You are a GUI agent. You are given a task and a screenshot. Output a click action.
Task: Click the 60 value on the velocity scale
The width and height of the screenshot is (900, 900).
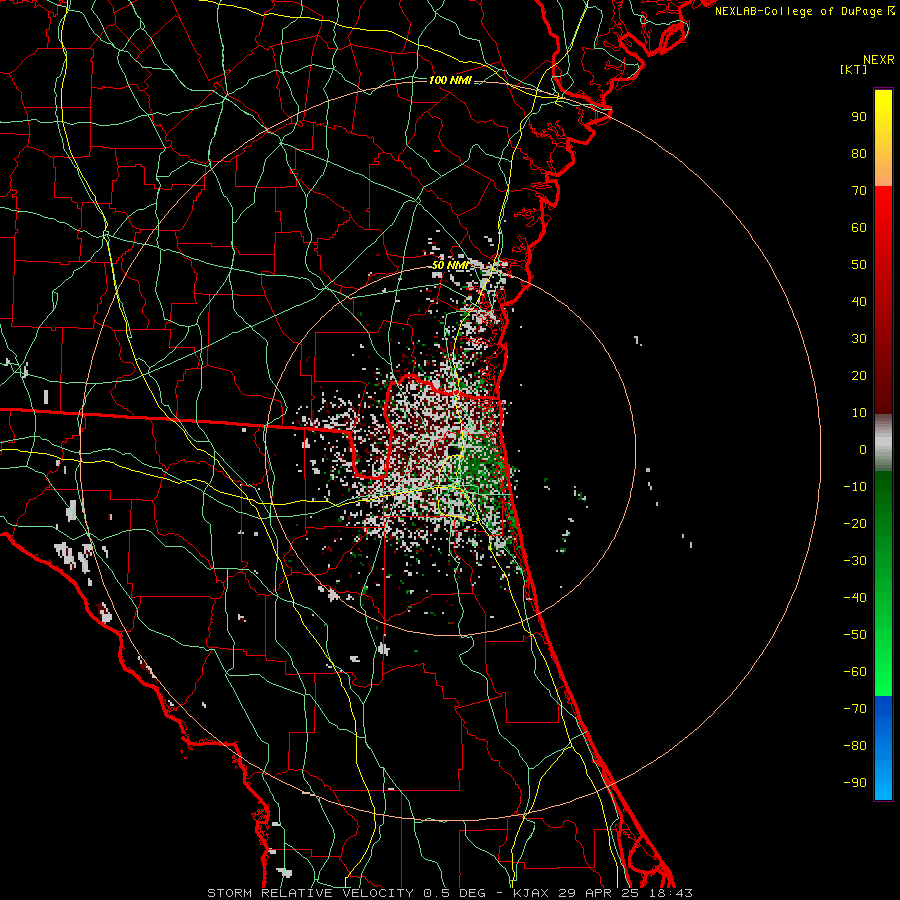[x=859, y=228]
